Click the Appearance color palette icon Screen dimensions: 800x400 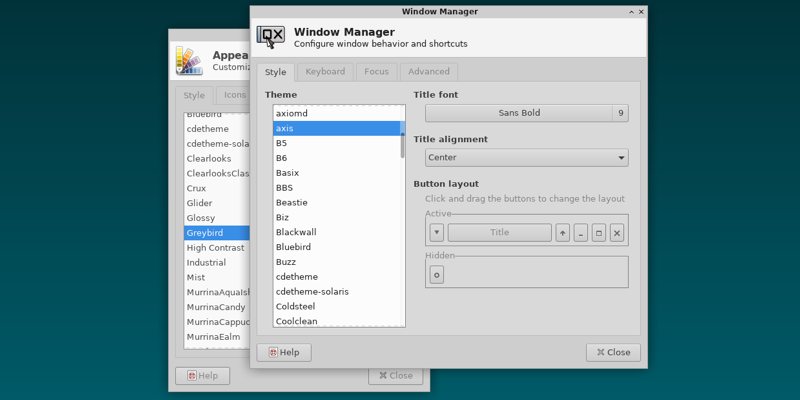coord(189,61)
